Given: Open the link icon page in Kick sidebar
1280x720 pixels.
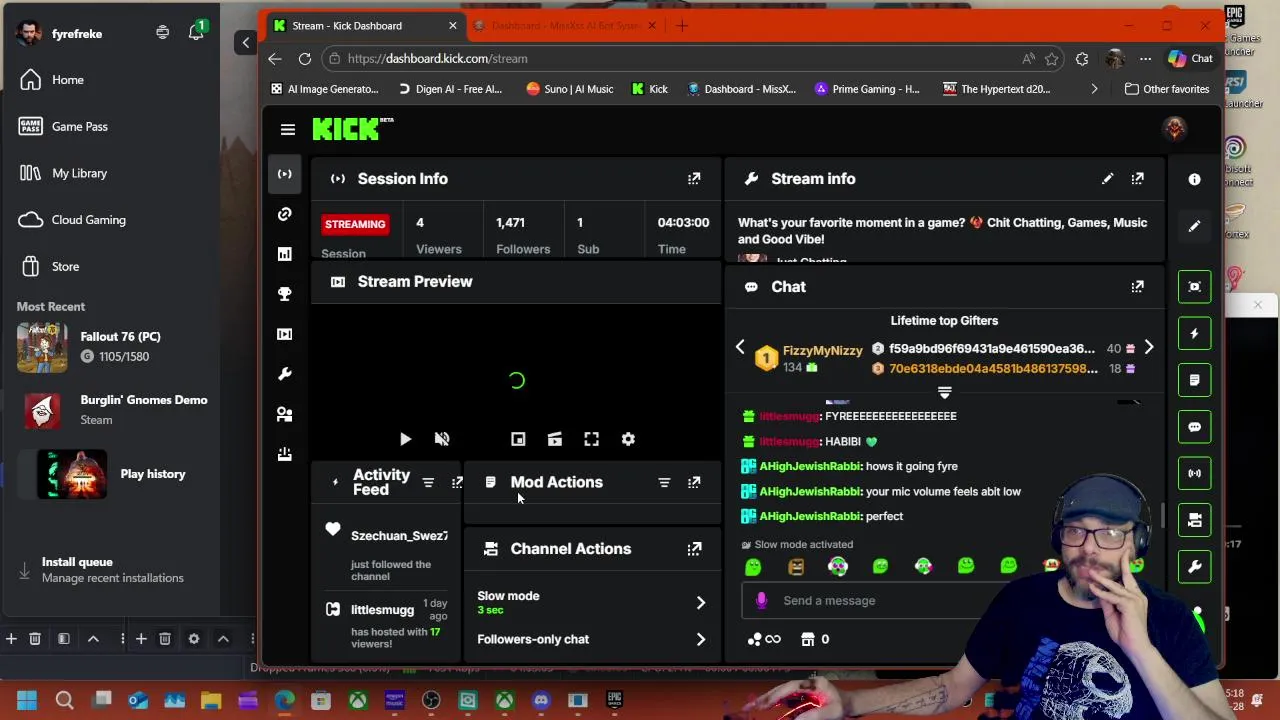Looking at the screenshot, I should point(285,214).
